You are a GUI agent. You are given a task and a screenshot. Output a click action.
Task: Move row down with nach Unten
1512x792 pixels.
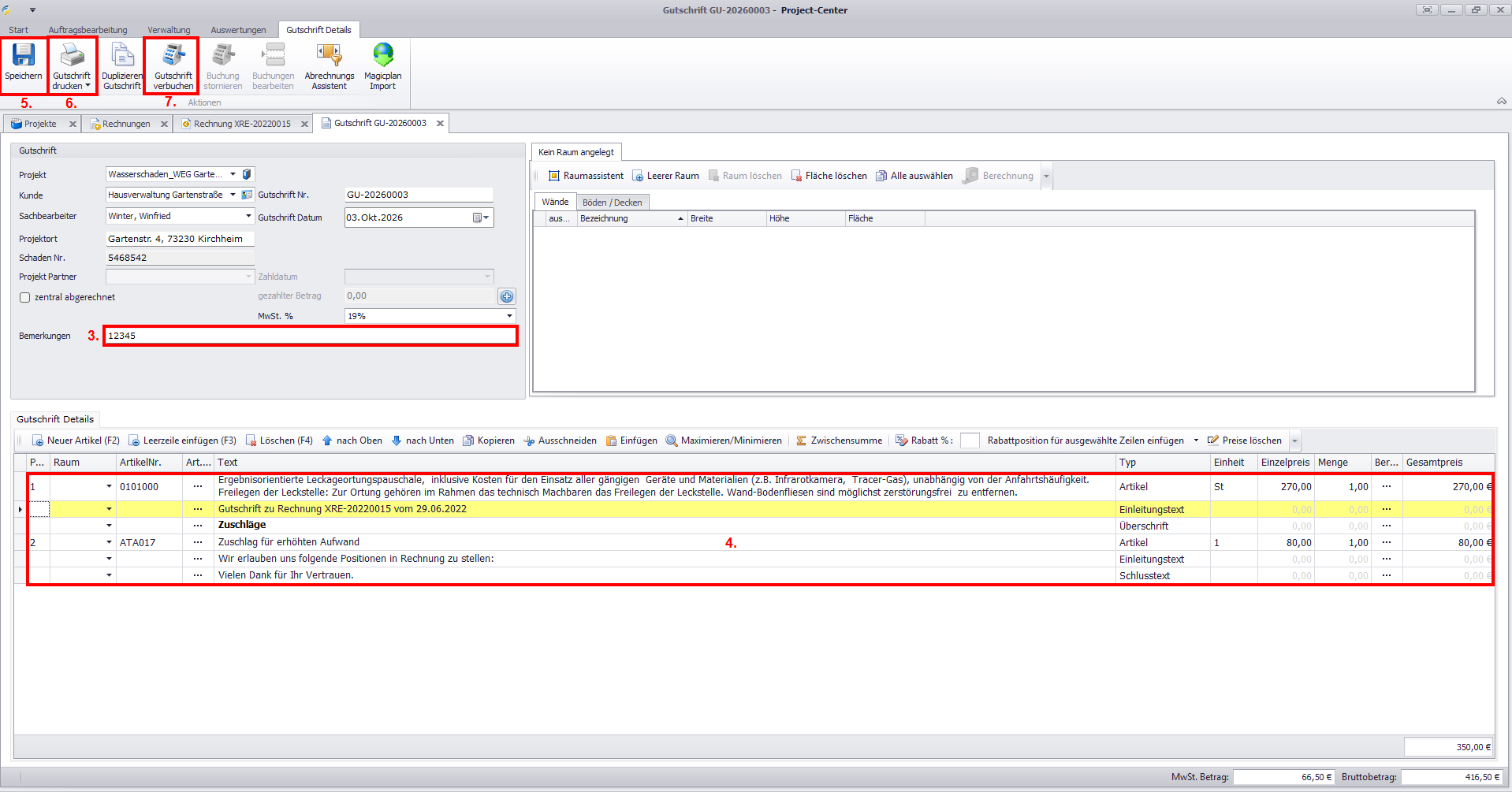click(x=423, y=441)
